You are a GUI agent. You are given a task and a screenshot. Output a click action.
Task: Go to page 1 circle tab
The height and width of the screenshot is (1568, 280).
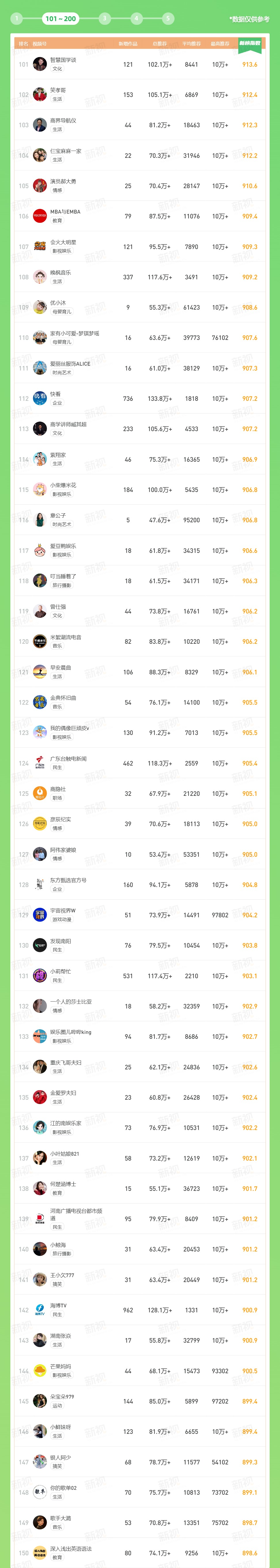tap(16, 18)
